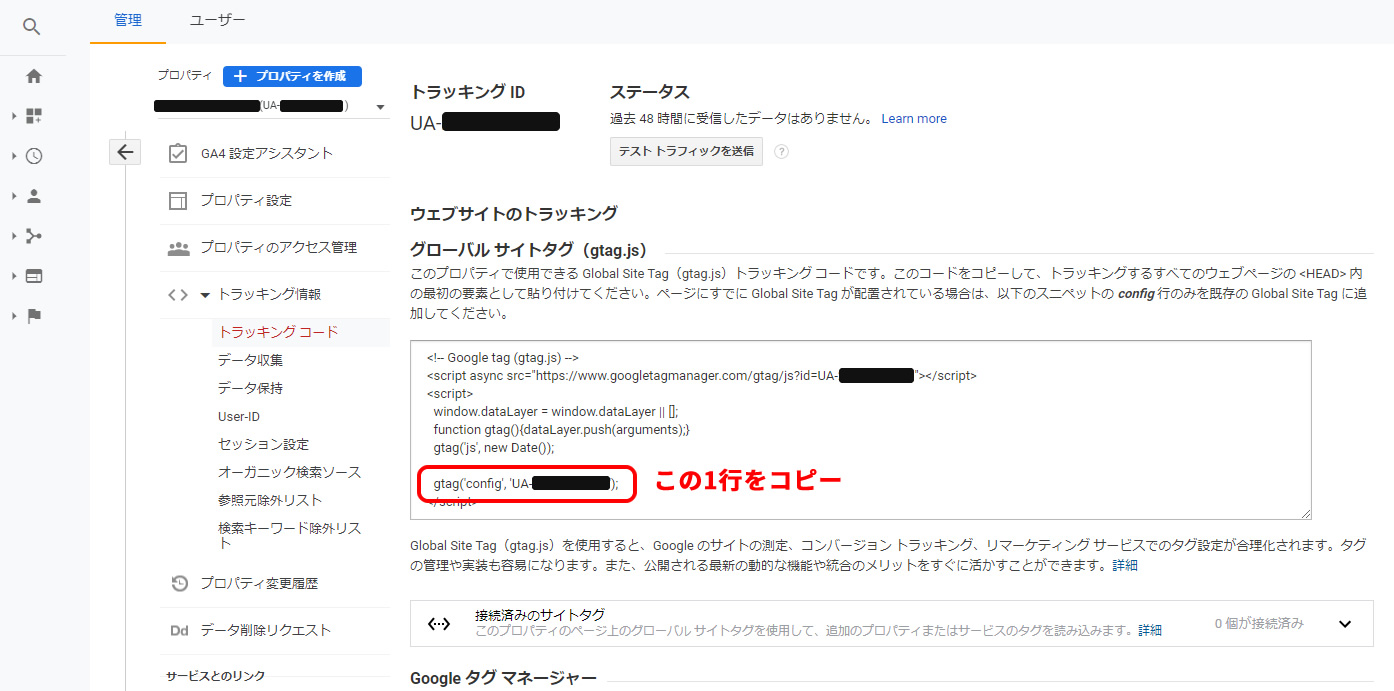Click the プロパティ変更履歴 history icon
The image size is (1394, 691).
tap(179, 583)
